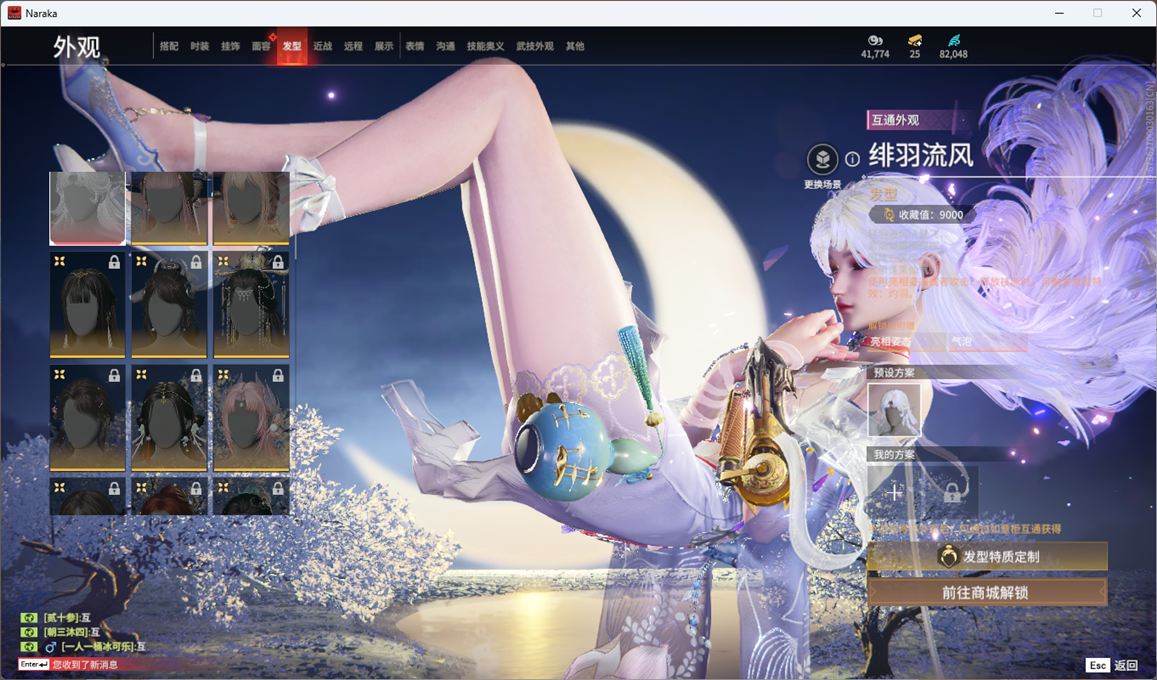The image size is (1157, 680).
Task: Select locked pink hairstyle thumbnail
Action: tap(251, 418)
